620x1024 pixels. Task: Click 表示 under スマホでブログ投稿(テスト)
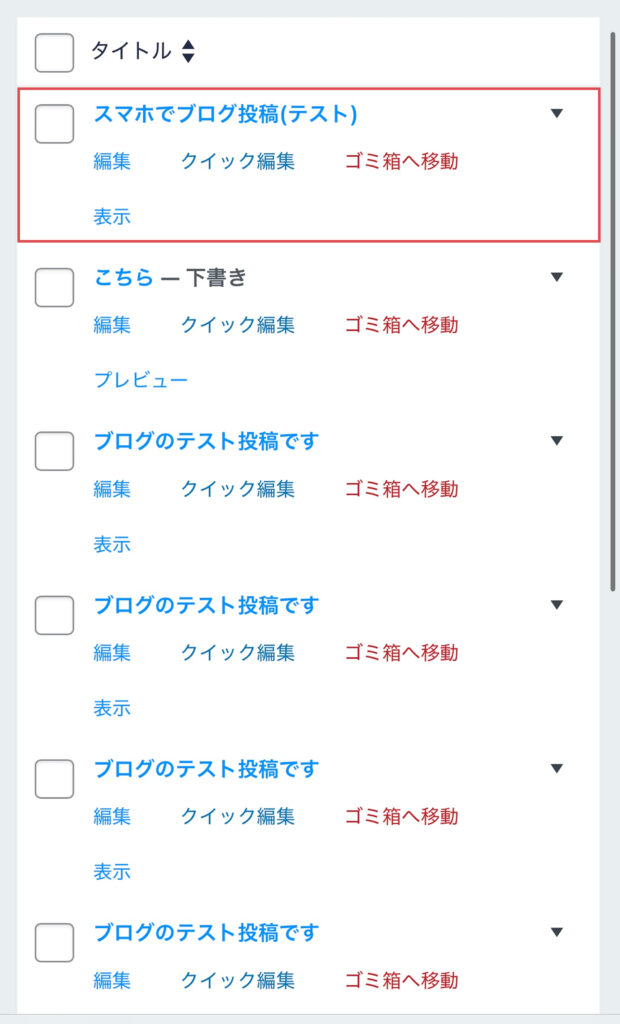pos(112,217)
